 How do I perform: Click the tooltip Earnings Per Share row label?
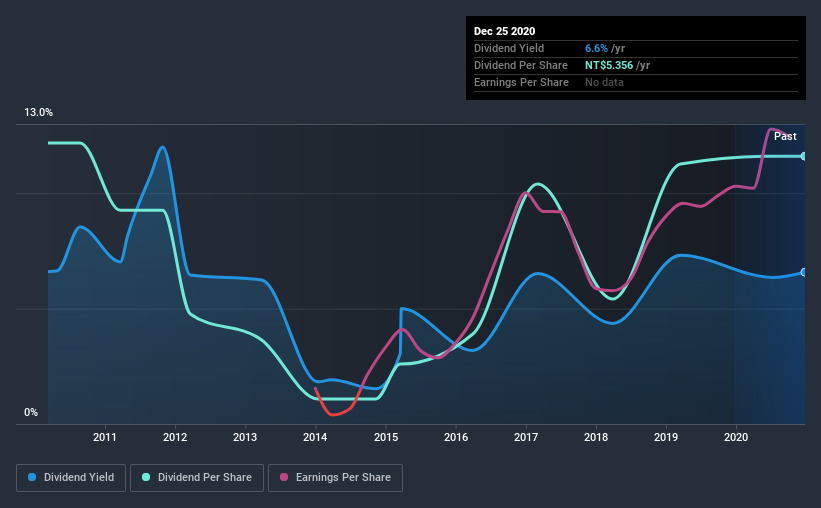click(x=521, y=82)
